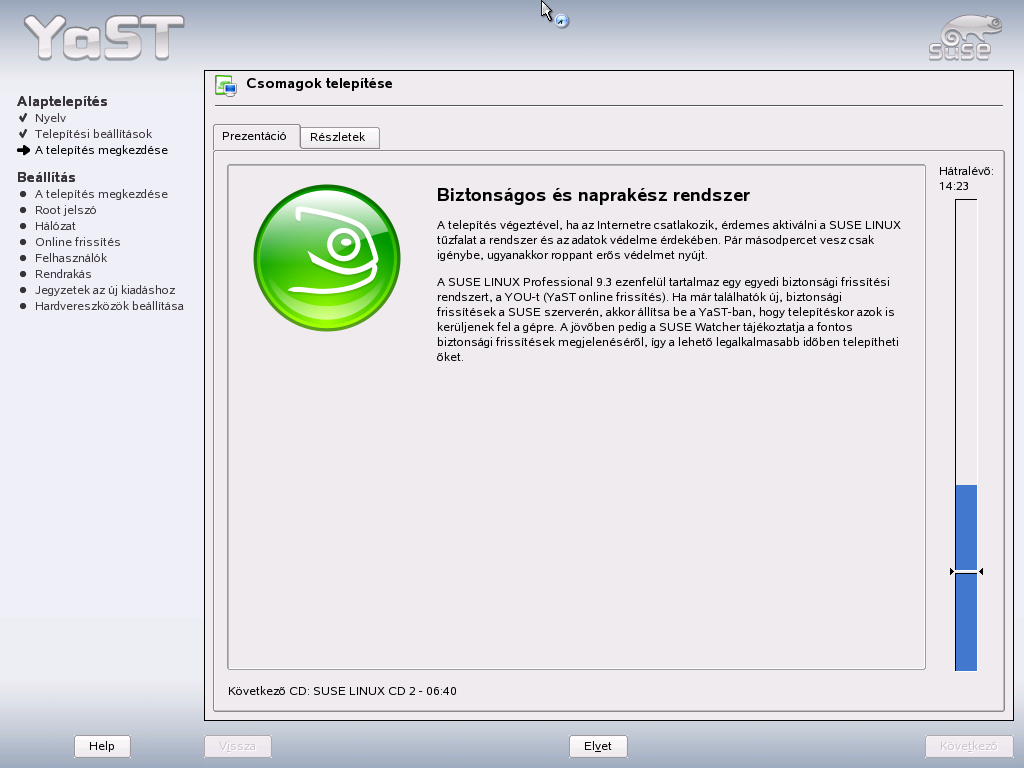Image resolution: width=1024 pixels, height=768 pixels.
Task: Select the Nyelv step in sidebar
Action: pyautogui.click(x=50, y=118)
